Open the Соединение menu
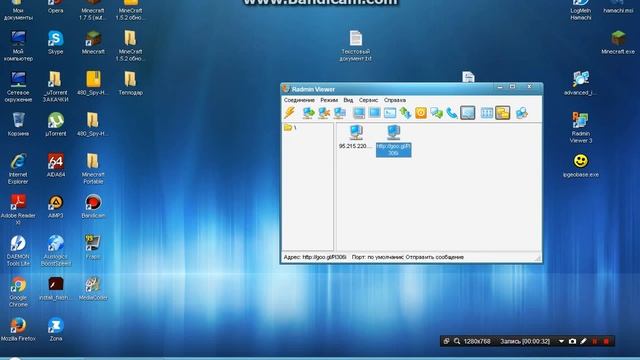The width and height of the screenshot is (640, 360). click(x=299, y=100)
